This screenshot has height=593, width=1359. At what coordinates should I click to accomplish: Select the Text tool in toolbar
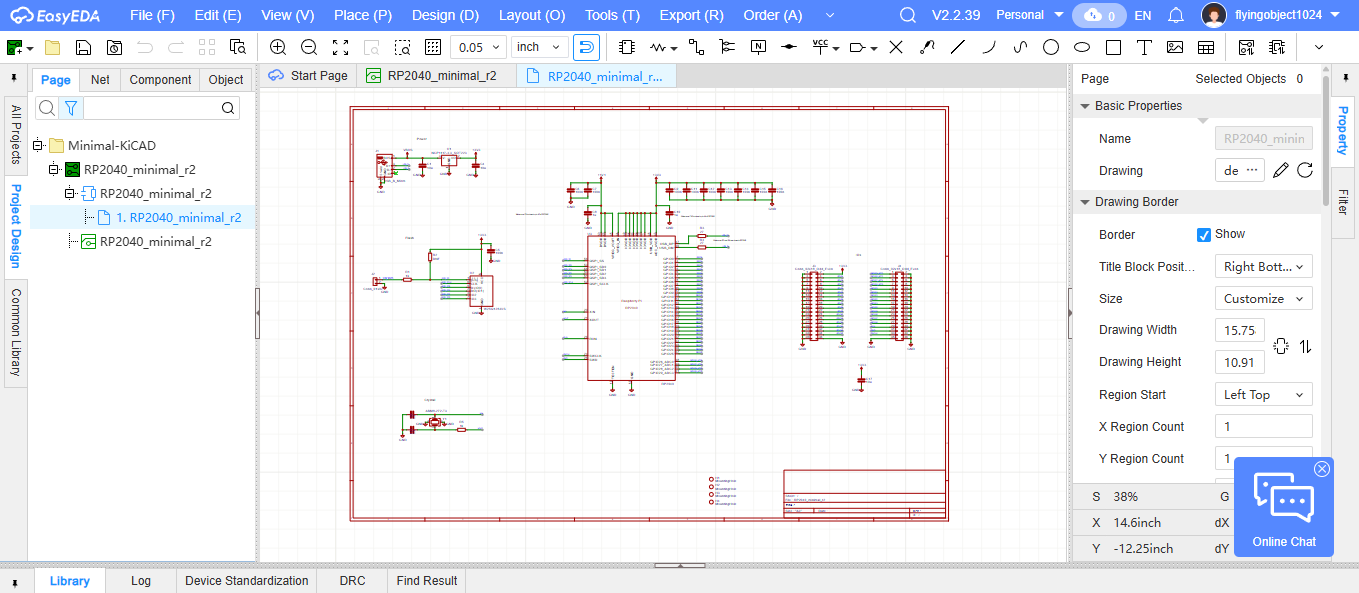(1145, 47)
